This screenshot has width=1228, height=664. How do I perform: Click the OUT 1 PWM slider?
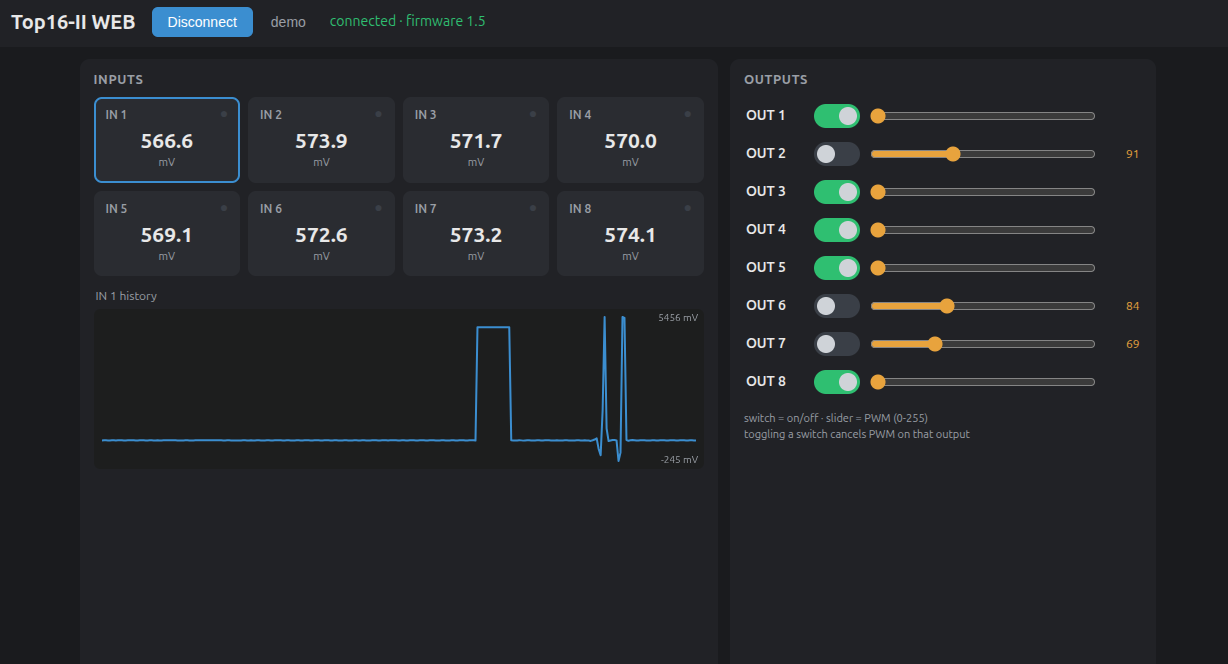pyautogui.click(x=983, y=116)
